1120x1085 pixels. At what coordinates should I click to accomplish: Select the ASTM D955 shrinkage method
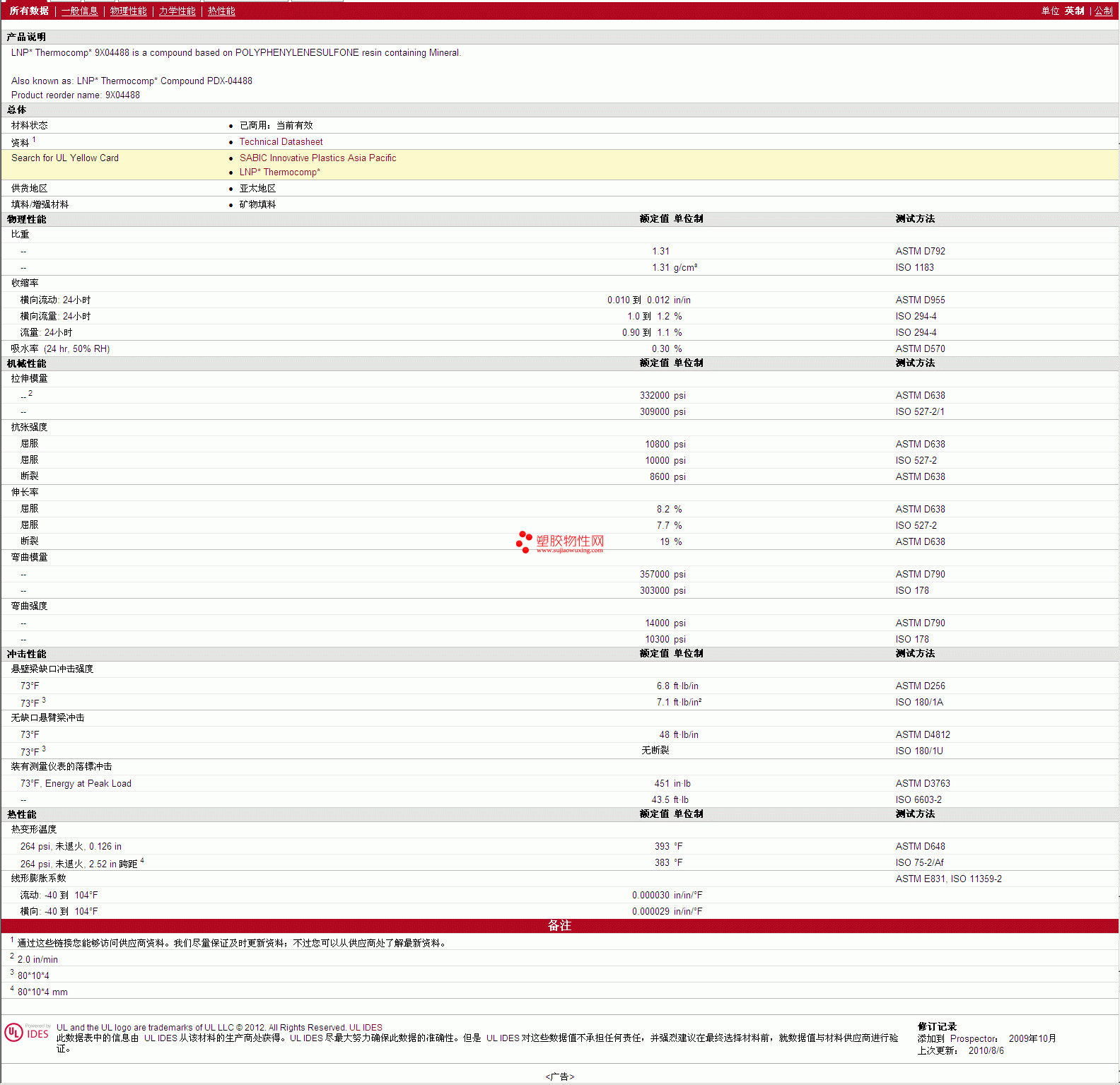click(920, 300)
